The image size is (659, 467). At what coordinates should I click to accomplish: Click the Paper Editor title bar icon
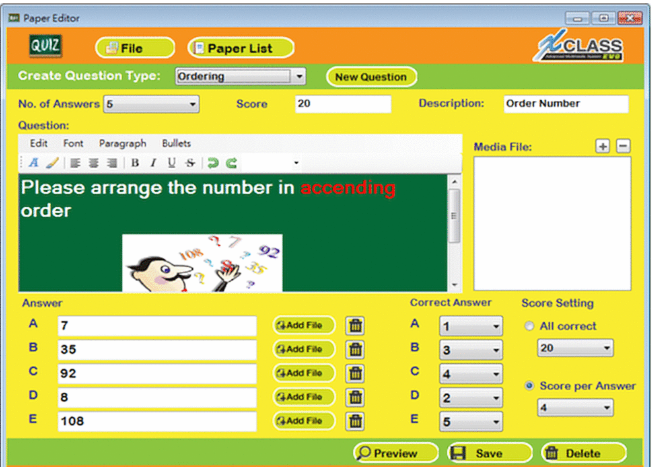click(x=14, y=18)
